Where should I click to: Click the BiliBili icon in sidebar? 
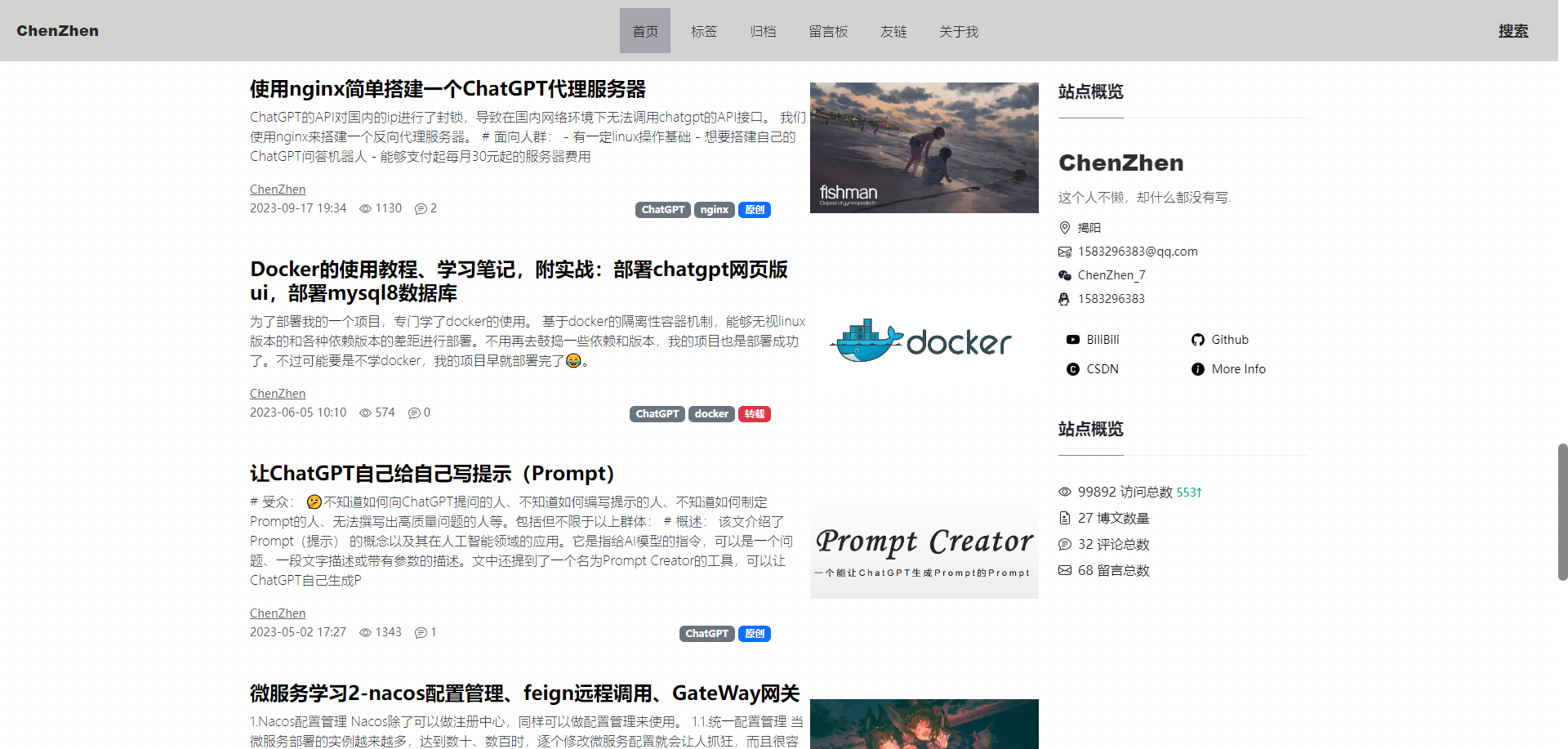1072,339
